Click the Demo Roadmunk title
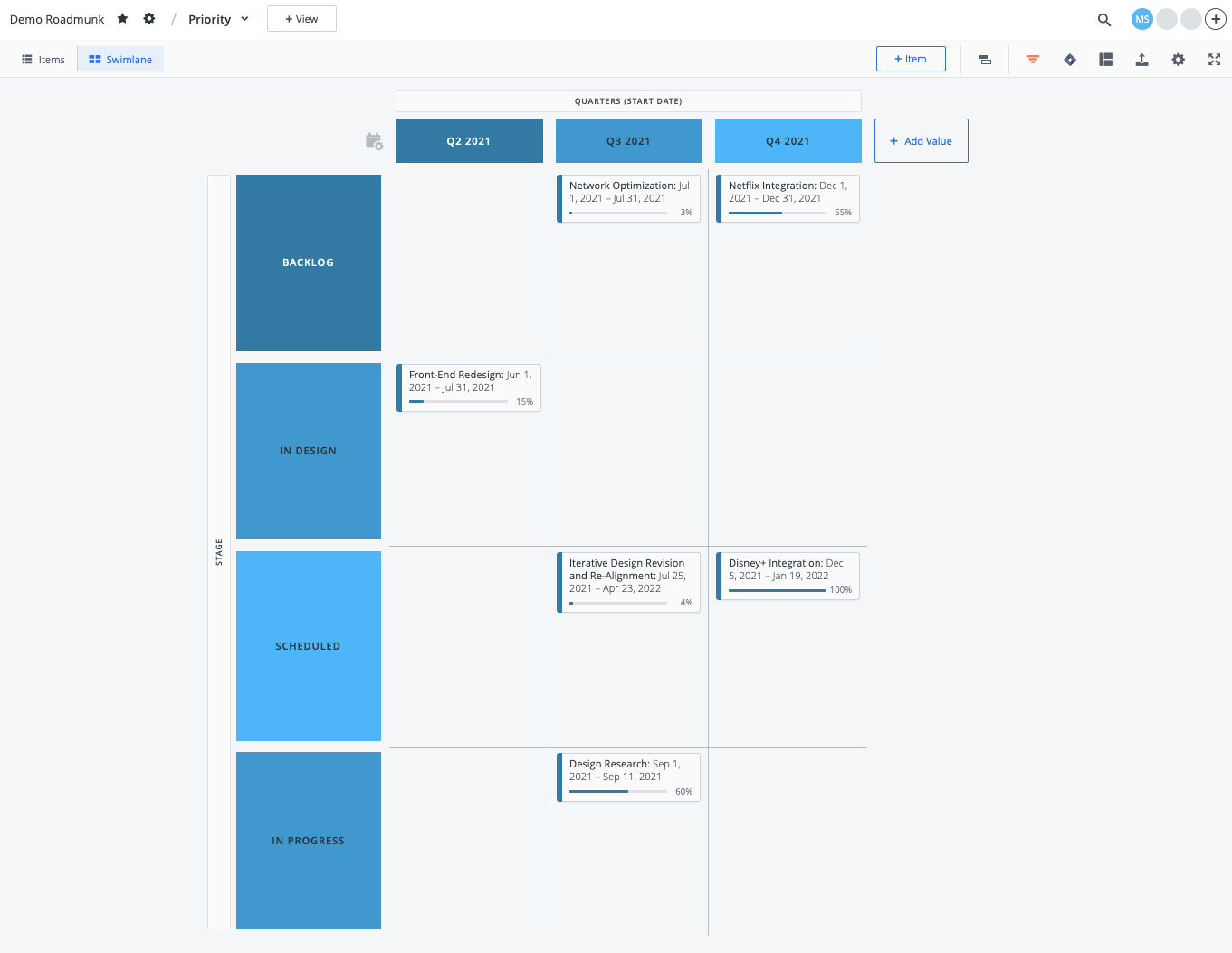 point(57,19)
